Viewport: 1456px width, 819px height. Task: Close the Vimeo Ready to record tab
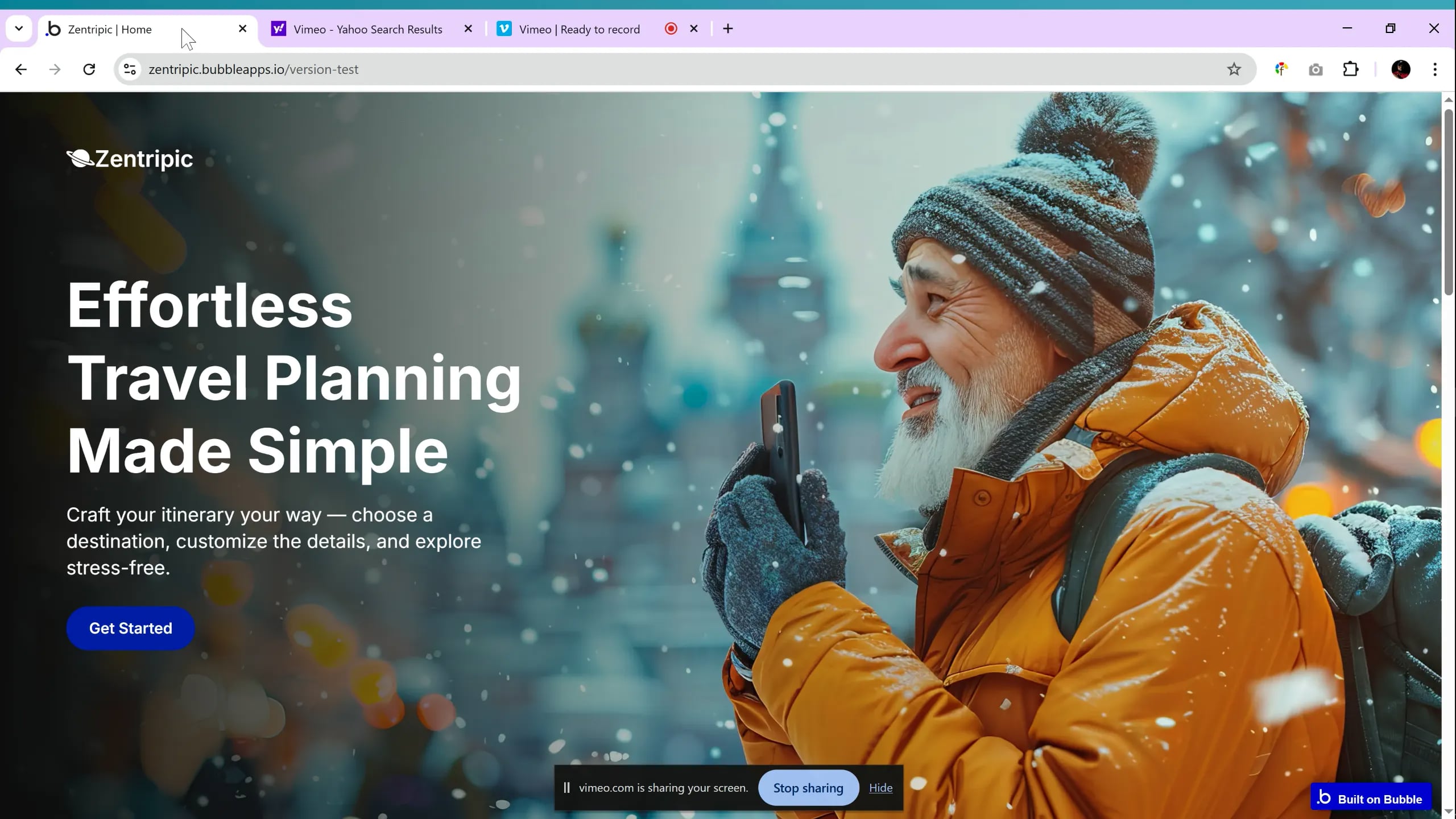[694, 28]
